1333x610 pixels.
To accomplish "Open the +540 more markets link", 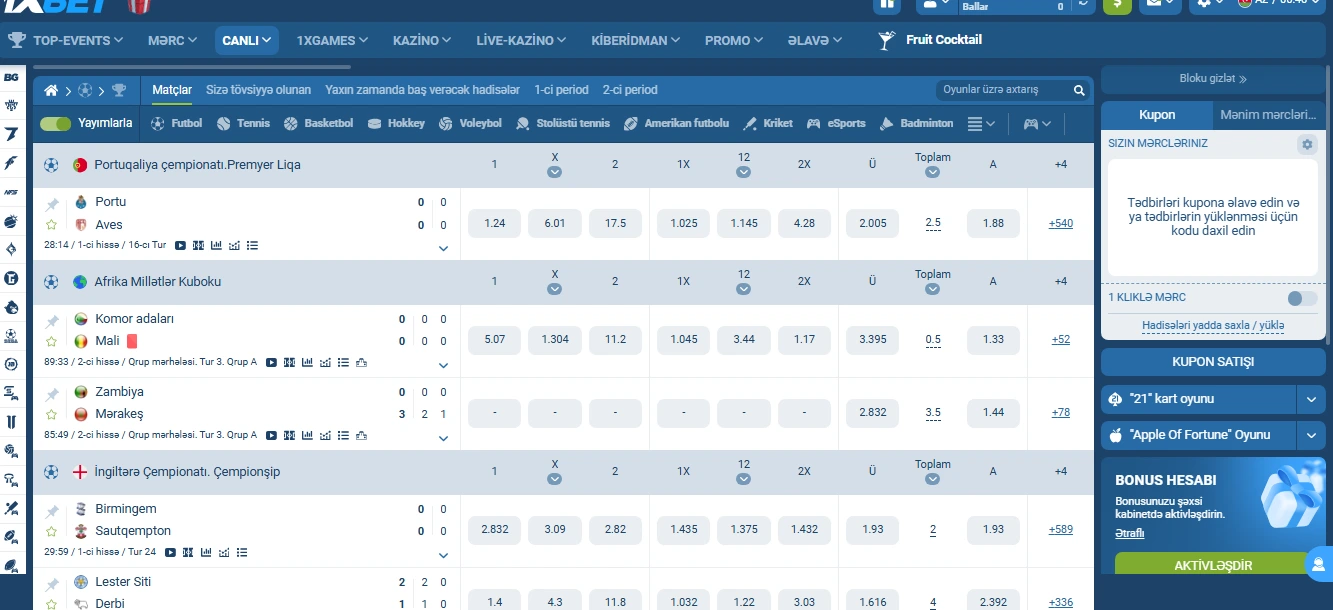I will click(x=1060, y=223).
